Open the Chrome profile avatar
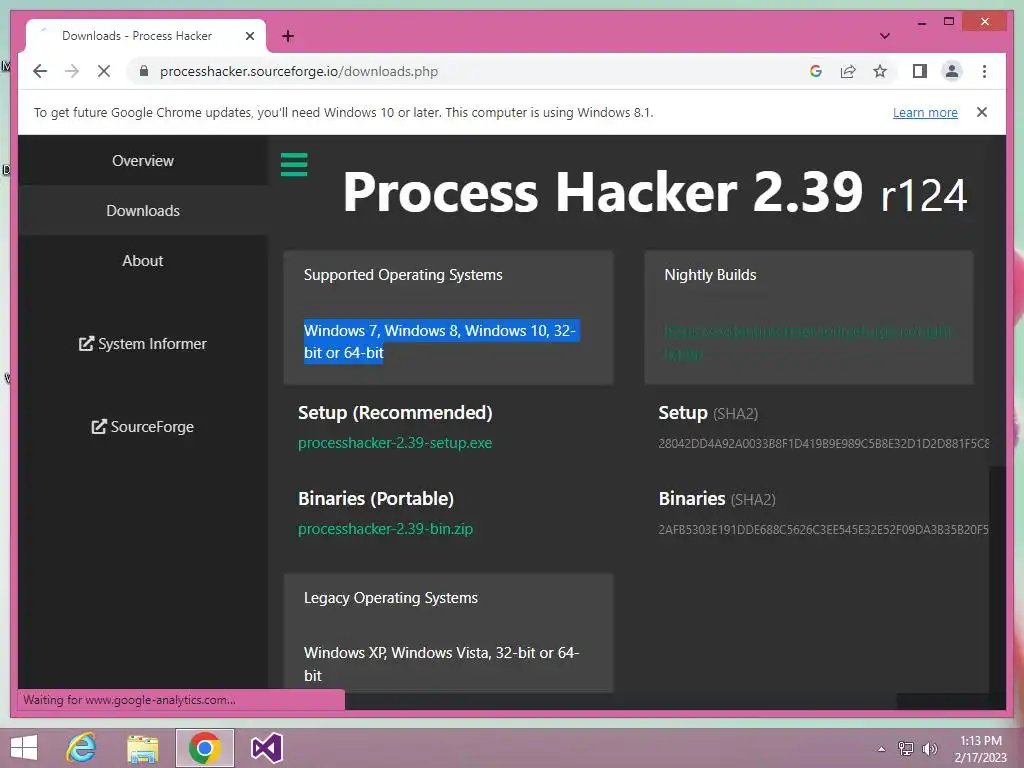The image size is (1024, 768). pos(952,71)
